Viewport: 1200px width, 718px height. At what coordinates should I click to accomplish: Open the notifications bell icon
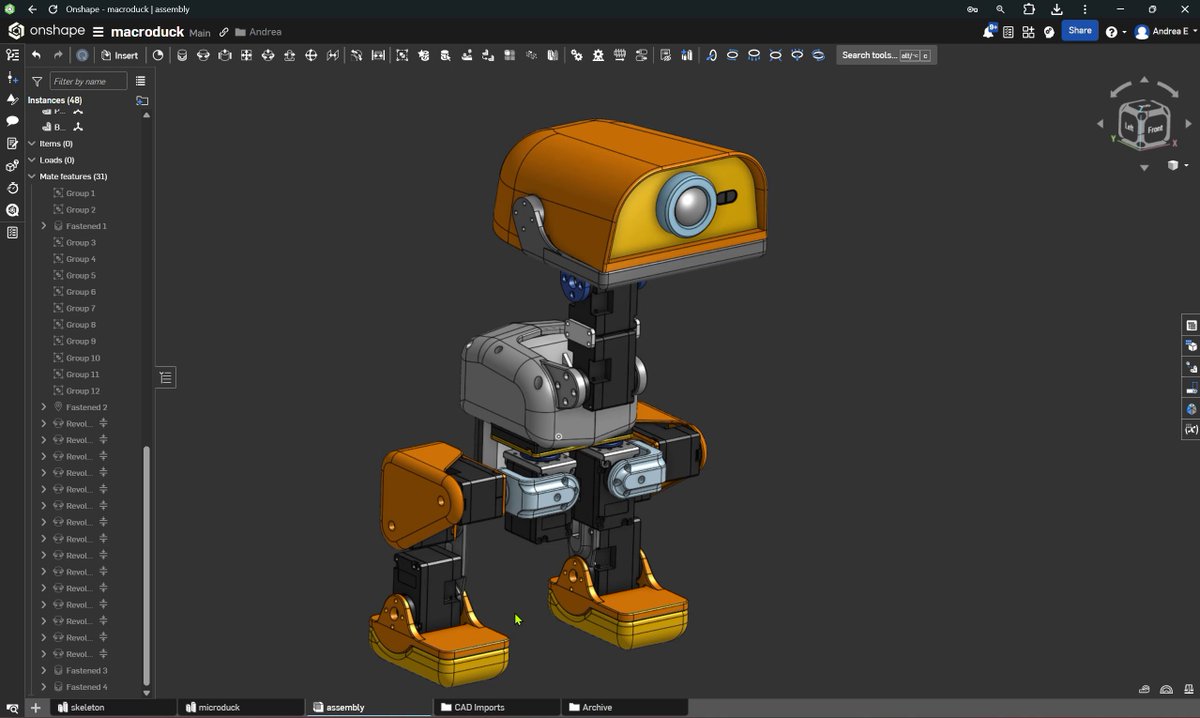[988, 32]
